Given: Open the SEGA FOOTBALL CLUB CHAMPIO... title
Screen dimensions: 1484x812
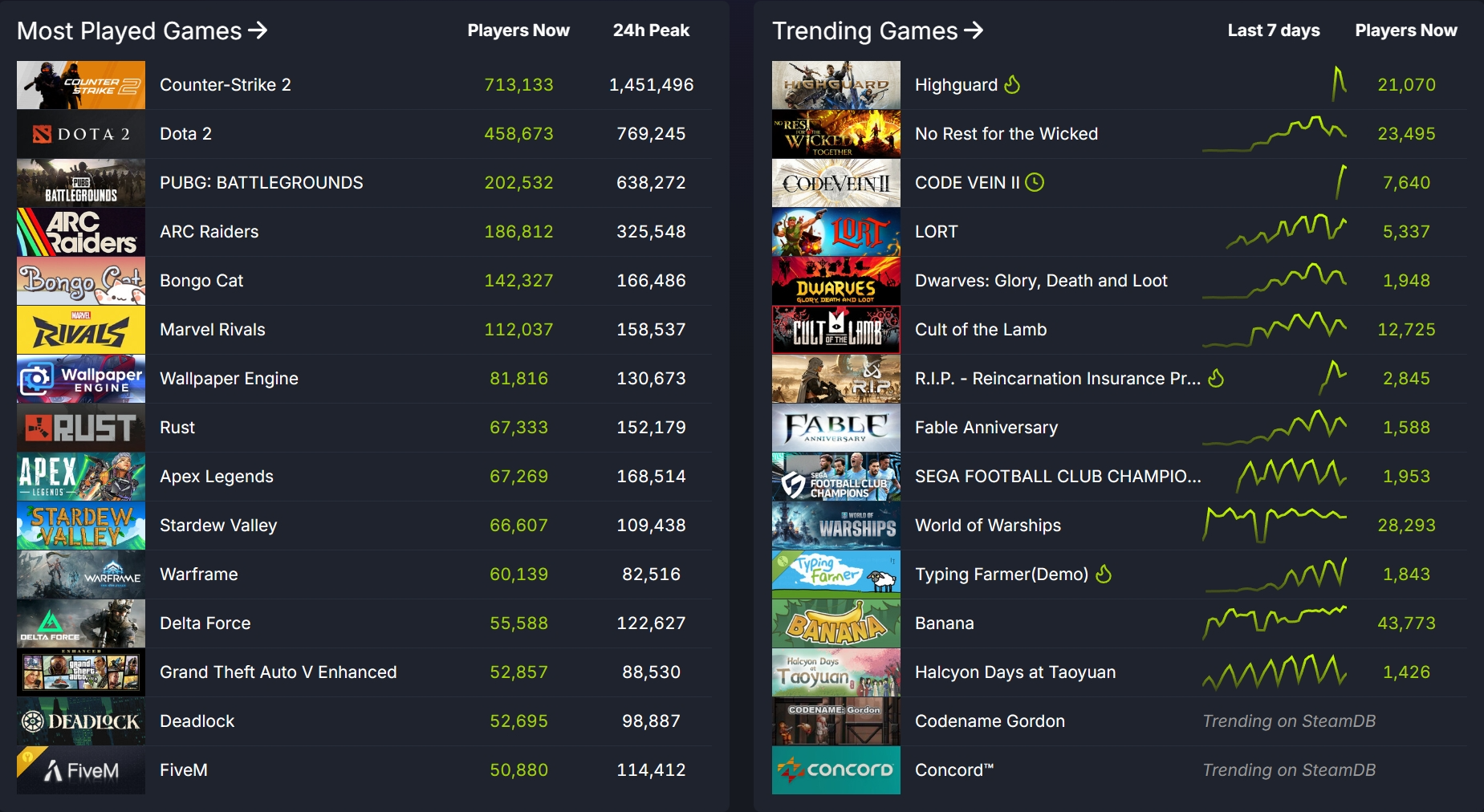Looking at the screenshot, I should coord(1058,477).
